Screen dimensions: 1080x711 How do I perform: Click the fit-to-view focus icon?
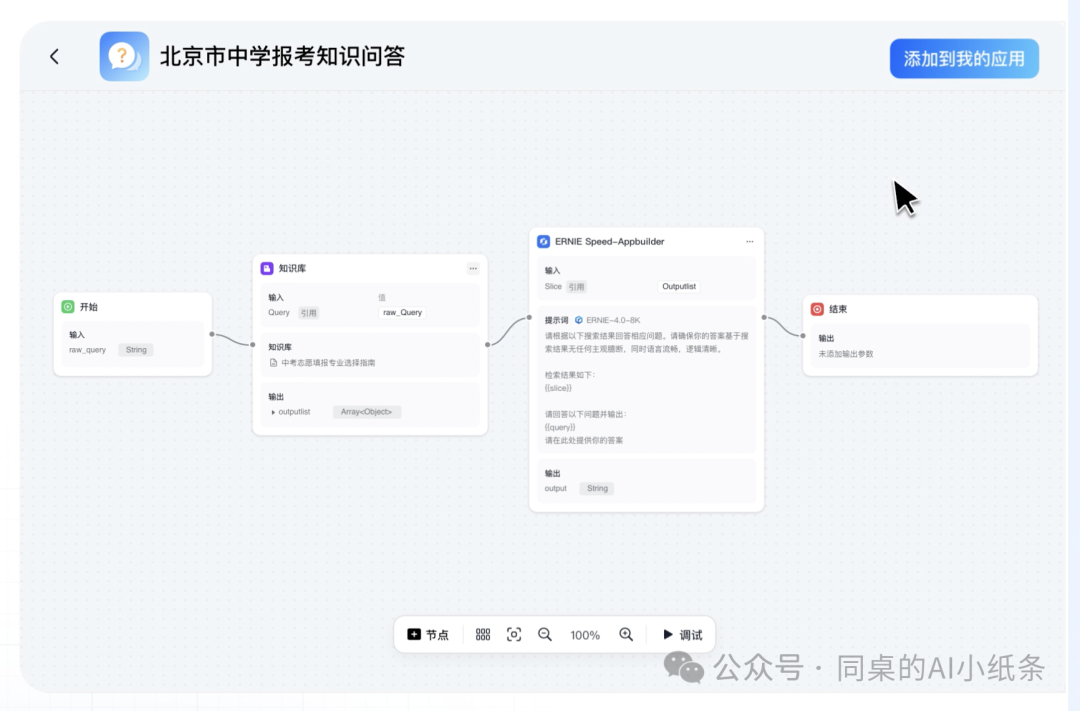tap(514, 635)
